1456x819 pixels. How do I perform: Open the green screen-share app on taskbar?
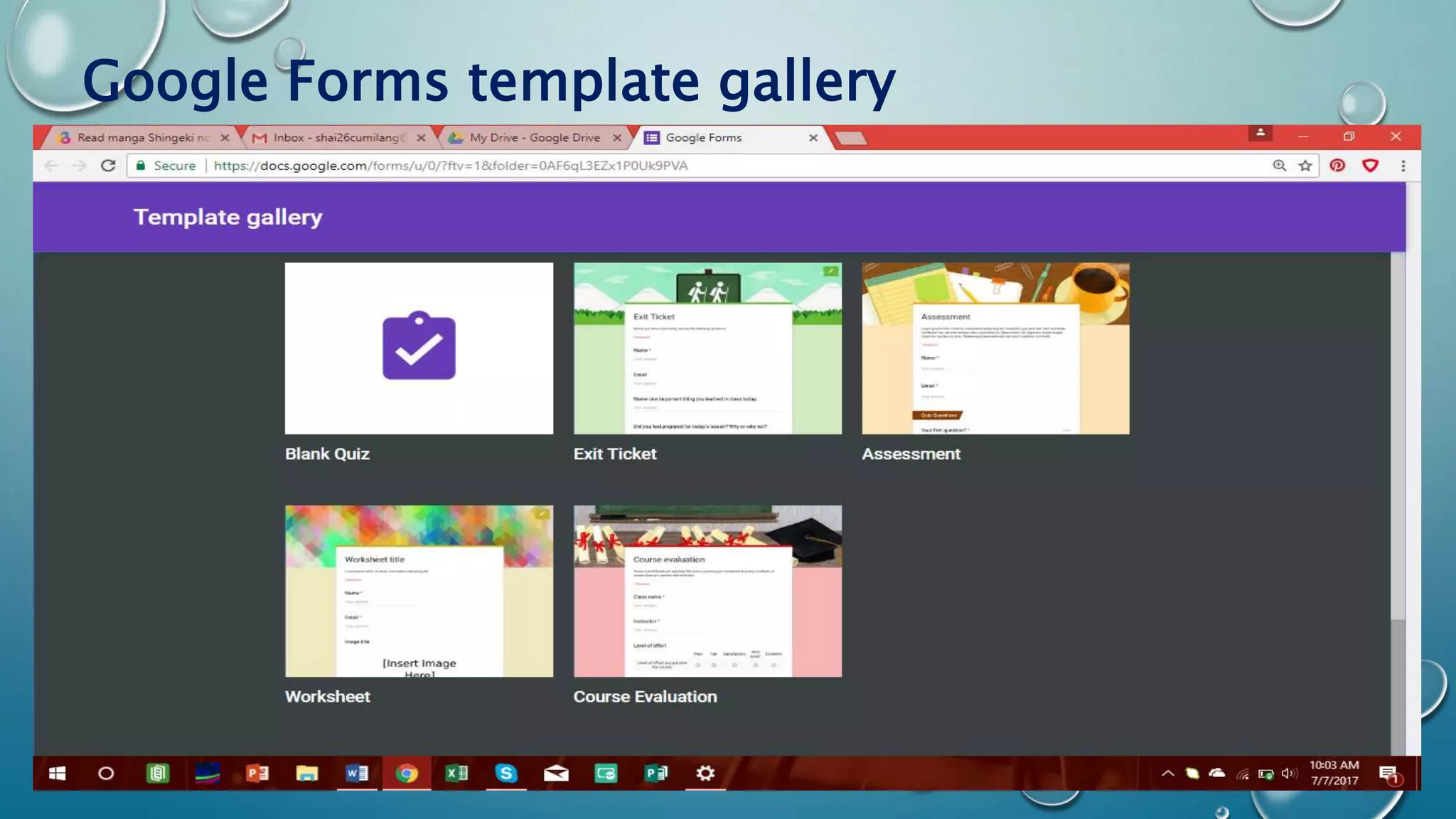606,773
